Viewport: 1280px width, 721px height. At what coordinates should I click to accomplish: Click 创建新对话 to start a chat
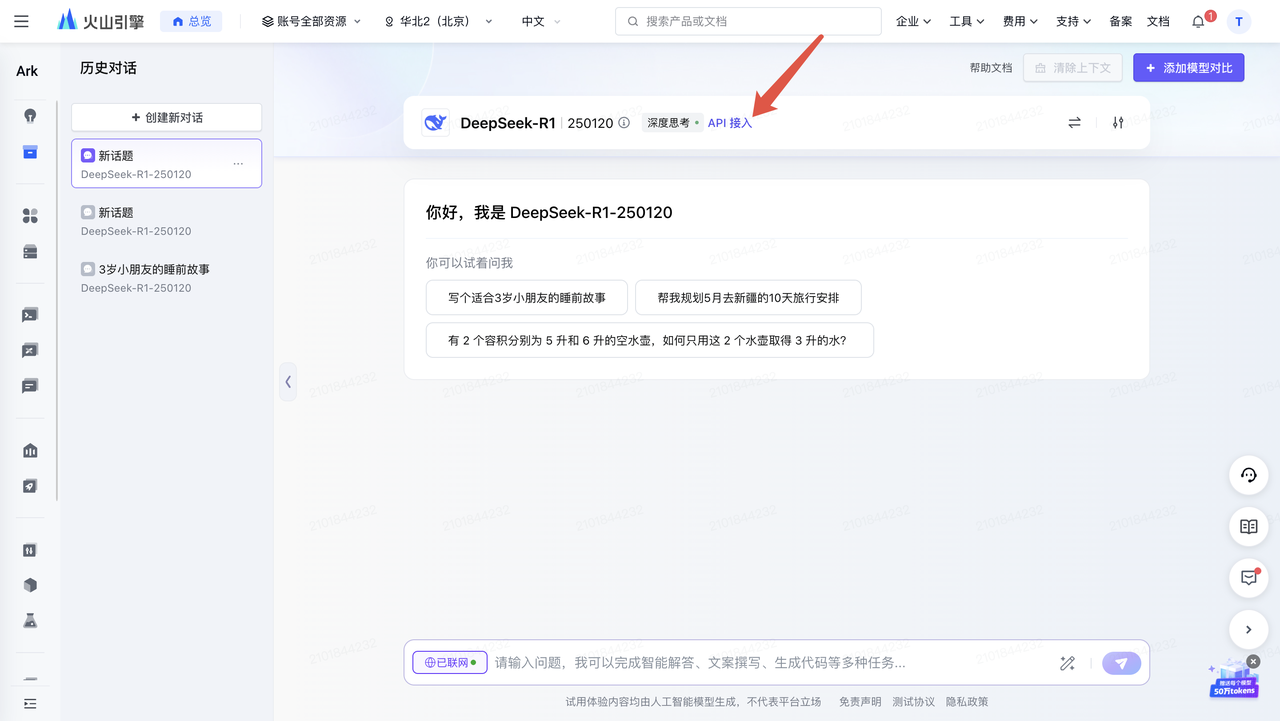pos(167,117)
